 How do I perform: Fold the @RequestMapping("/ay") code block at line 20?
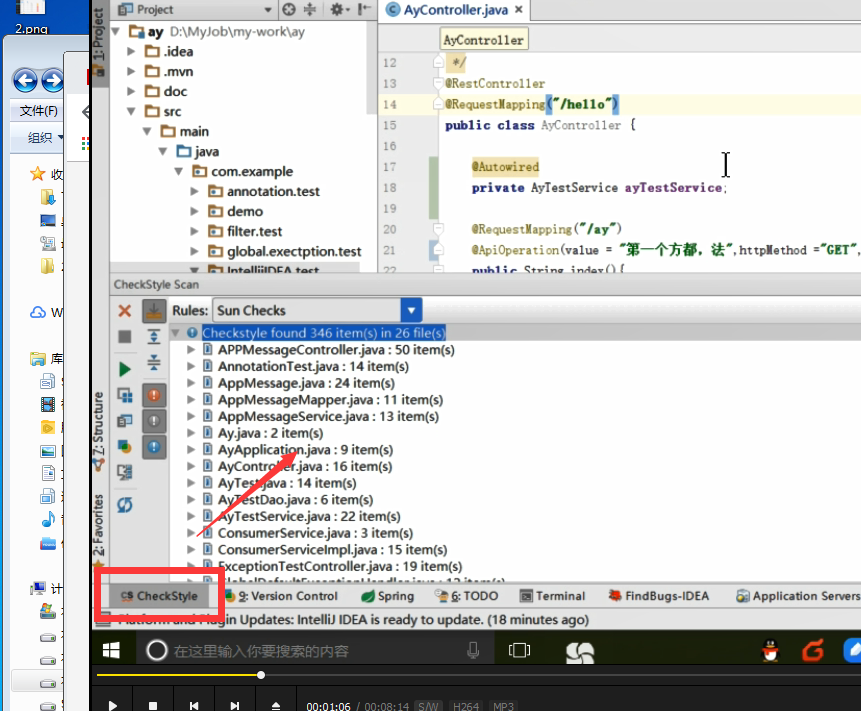coord(438,228)
